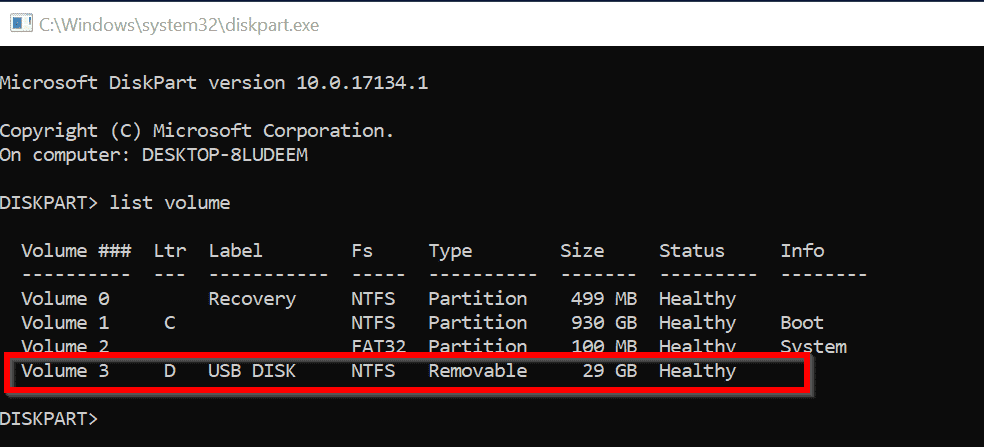Click the 'Status' column header

click(692, 251)
